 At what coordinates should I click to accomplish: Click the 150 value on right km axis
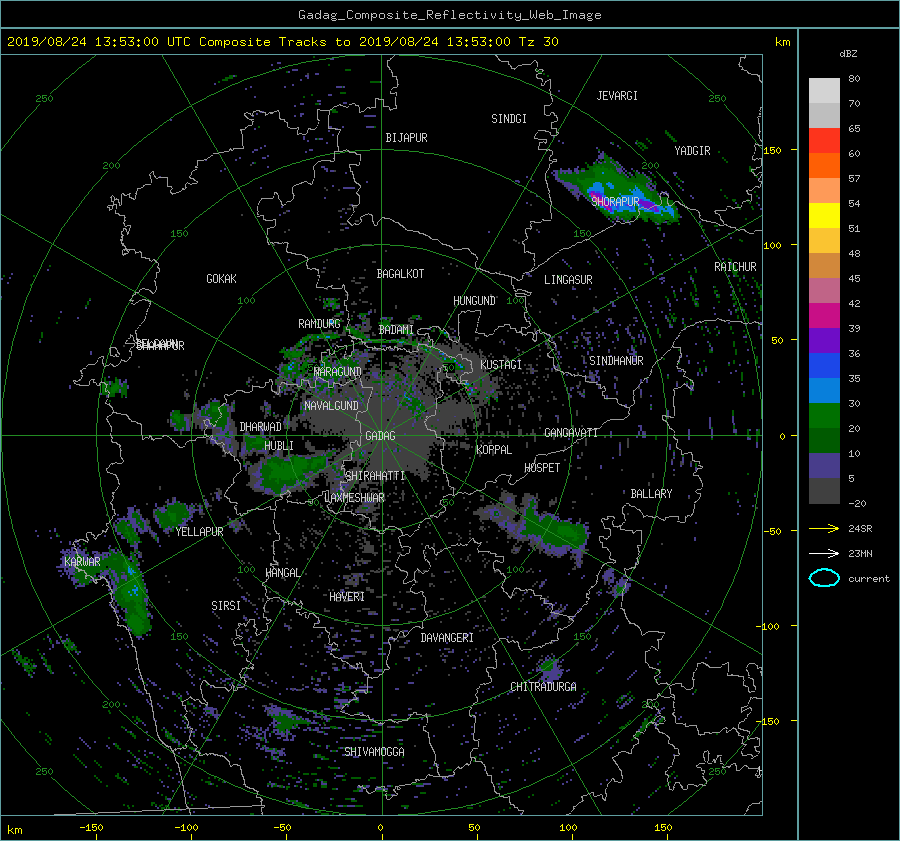[772, 150]
